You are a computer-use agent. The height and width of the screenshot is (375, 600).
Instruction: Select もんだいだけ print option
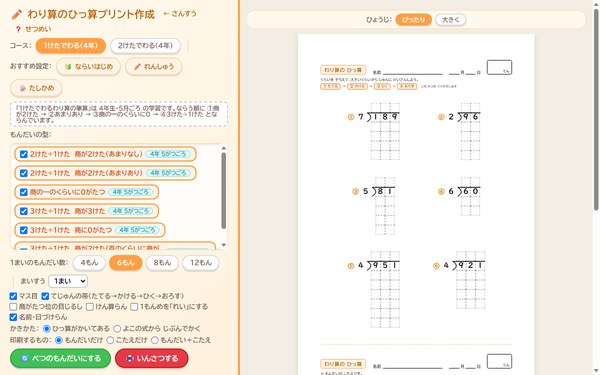pos(59,340)
